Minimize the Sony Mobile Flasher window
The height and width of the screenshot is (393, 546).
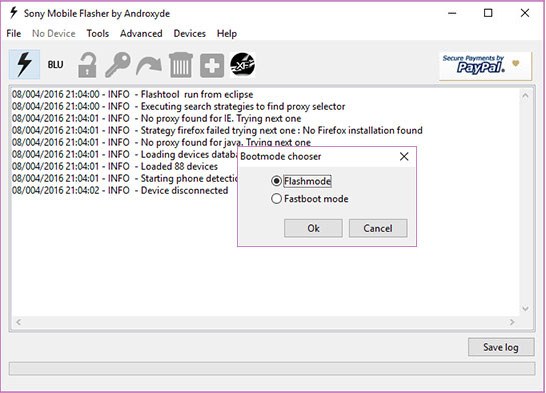click(x=452, y=13)
